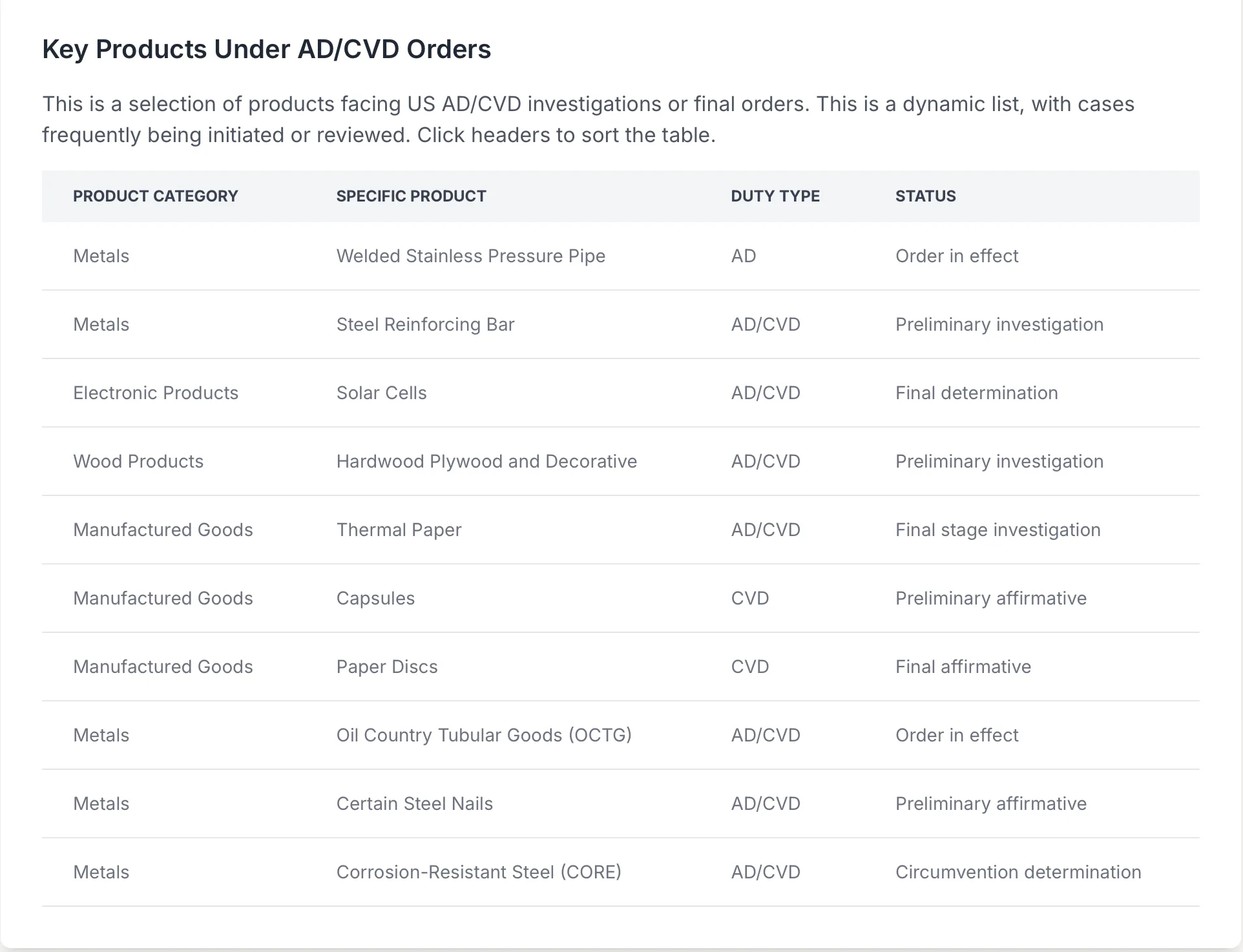Click the Key Products Under AD/CVD Orders heading
This screenshot has height=952, width=1243.
pyautogui.click(x=266, y=50)
